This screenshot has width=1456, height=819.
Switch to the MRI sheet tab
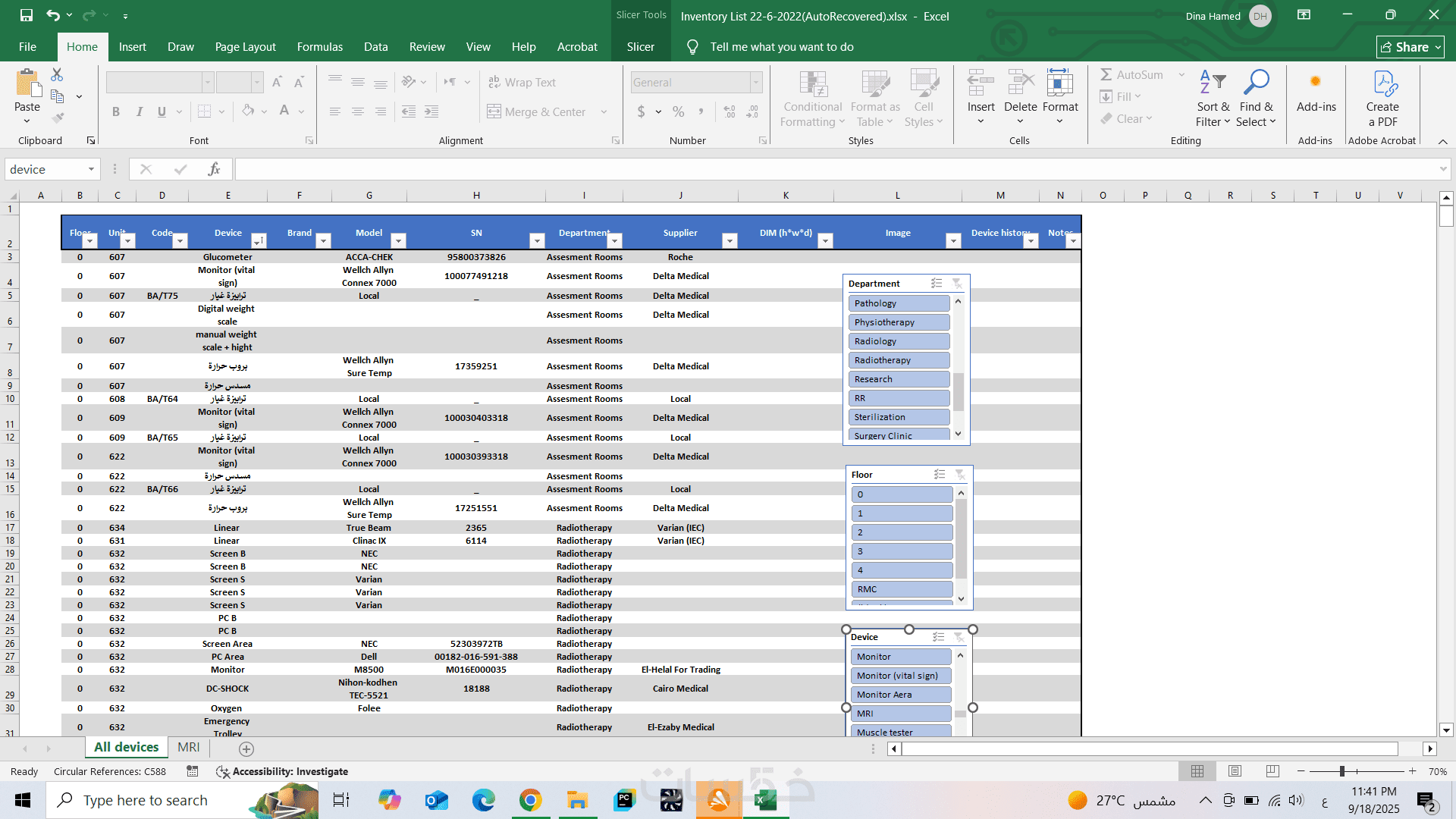pyautogui.click(x=188, y=748)
